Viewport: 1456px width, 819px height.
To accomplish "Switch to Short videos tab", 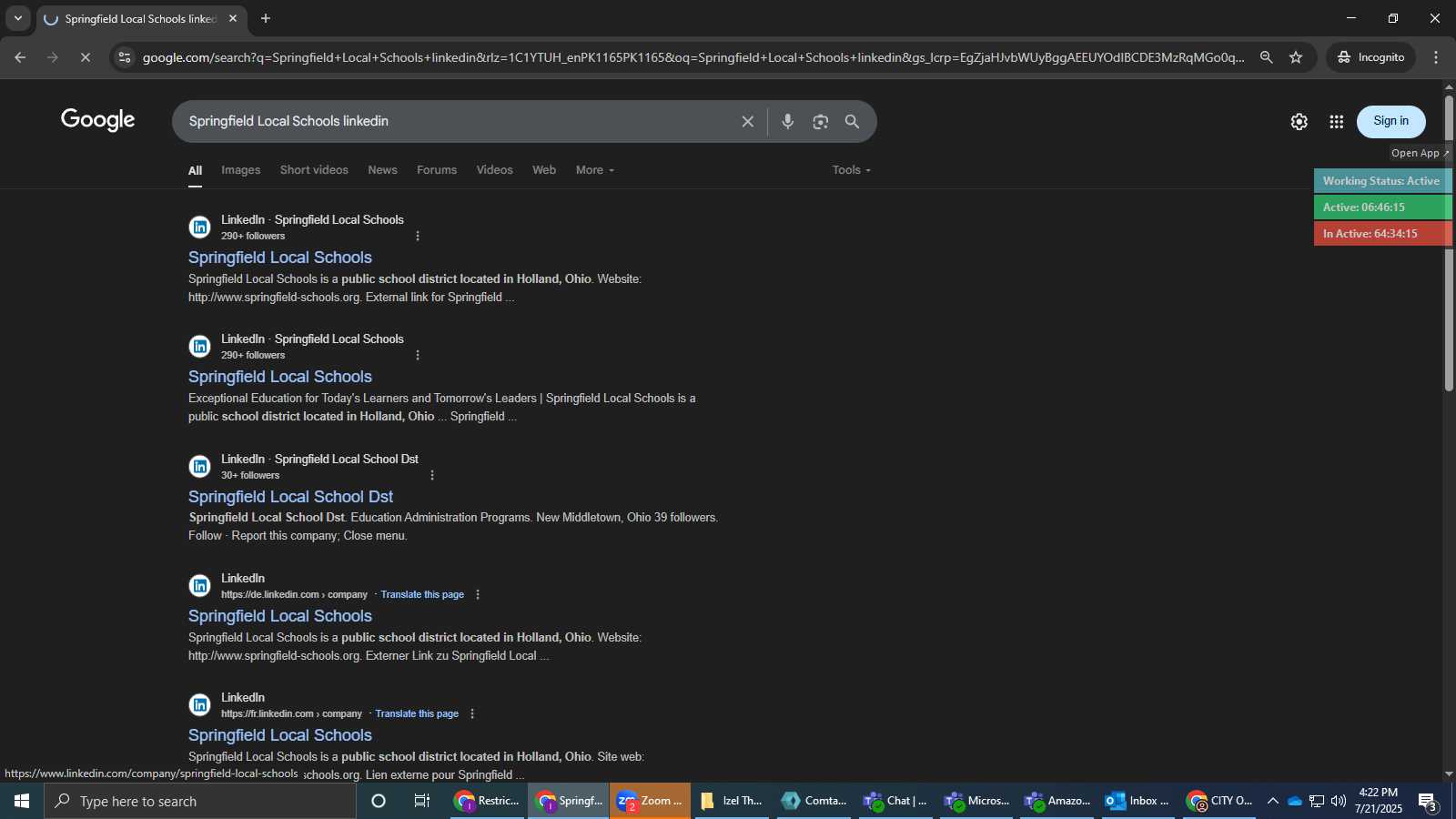I will pos(314,170).
